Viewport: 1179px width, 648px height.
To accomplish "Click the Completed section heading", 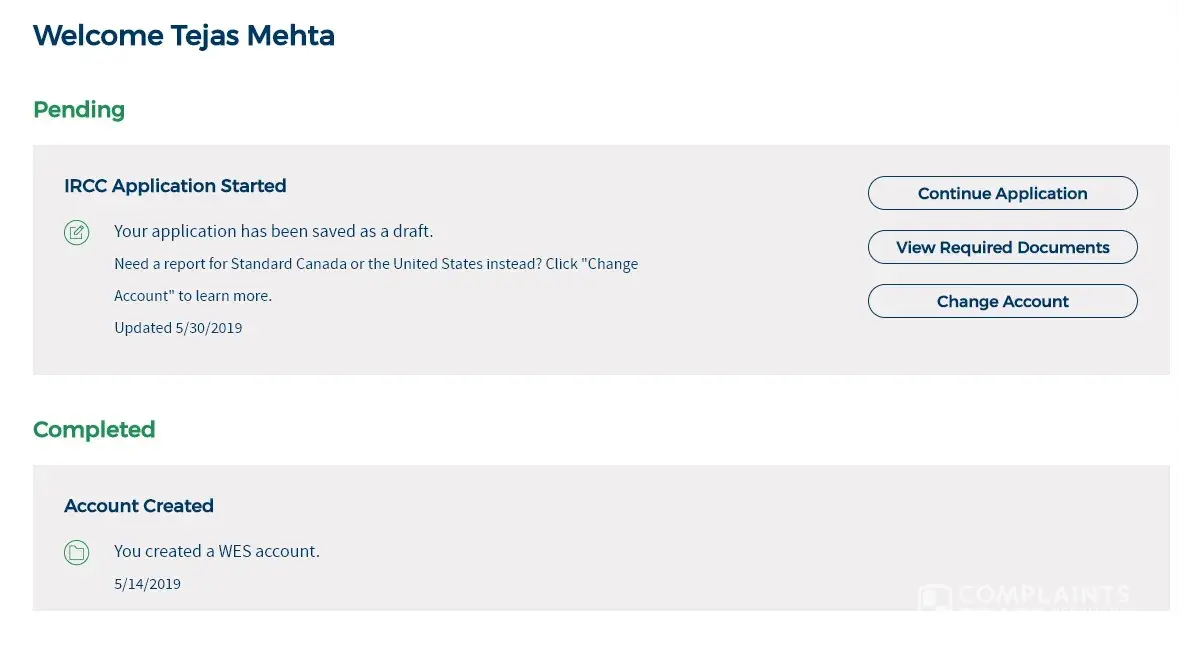I will pos(94,430).
